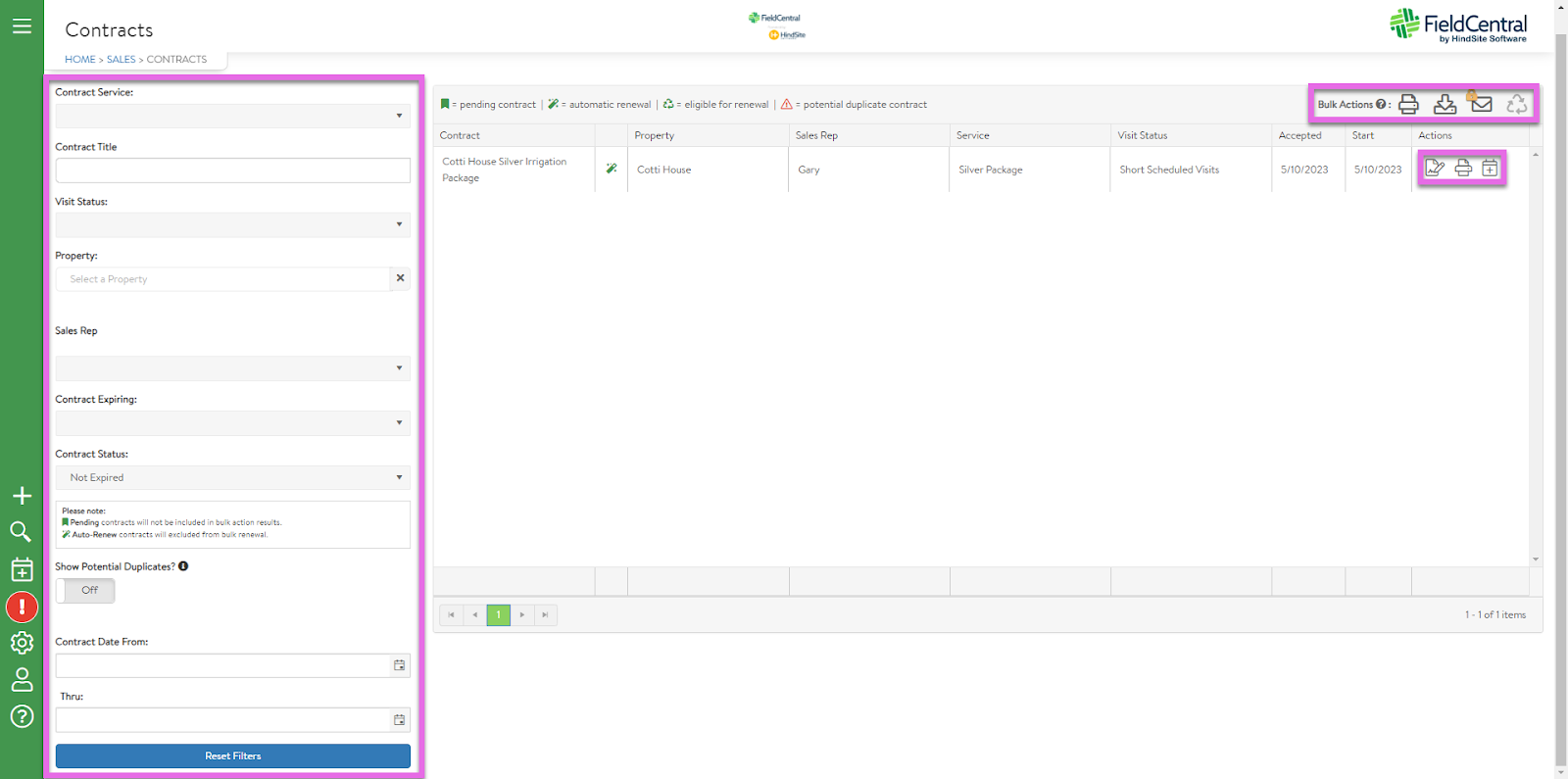The width and height of the screenshot is (1568, 779).
Task: Click Show Potential Duplicates info icon
Action: (183, 566)
